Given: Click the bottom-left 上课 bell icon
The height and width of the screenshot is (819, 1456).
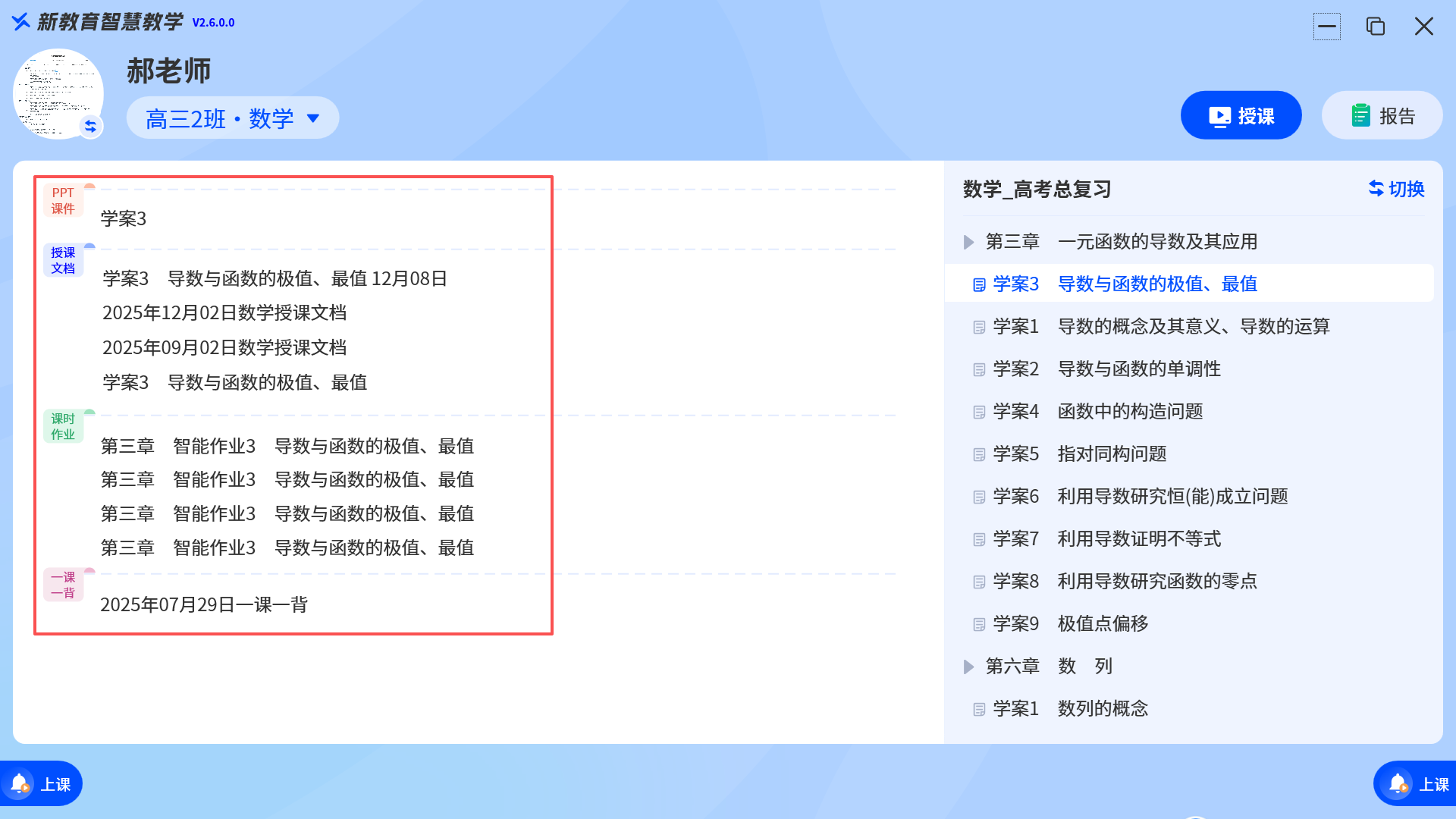Looking at the screenshot, I should point(20,783).
